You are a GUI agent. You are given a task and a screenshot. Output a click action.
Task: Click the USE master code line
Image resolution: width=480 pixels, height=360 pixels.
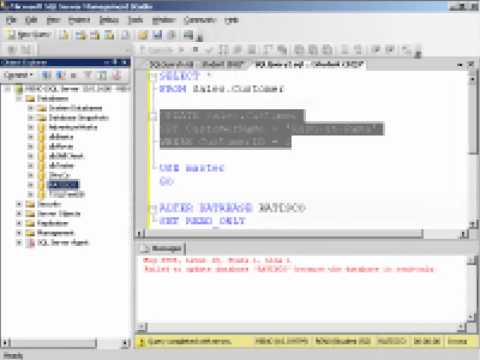[x=192, y=168]
